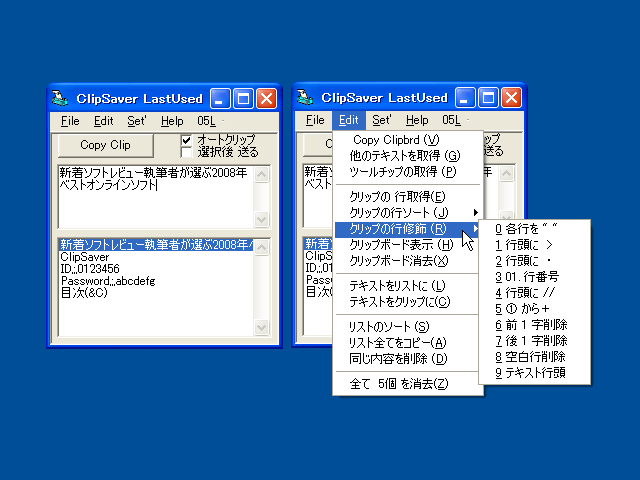Choose リスト全てをコピー(A) menu item

407,342
